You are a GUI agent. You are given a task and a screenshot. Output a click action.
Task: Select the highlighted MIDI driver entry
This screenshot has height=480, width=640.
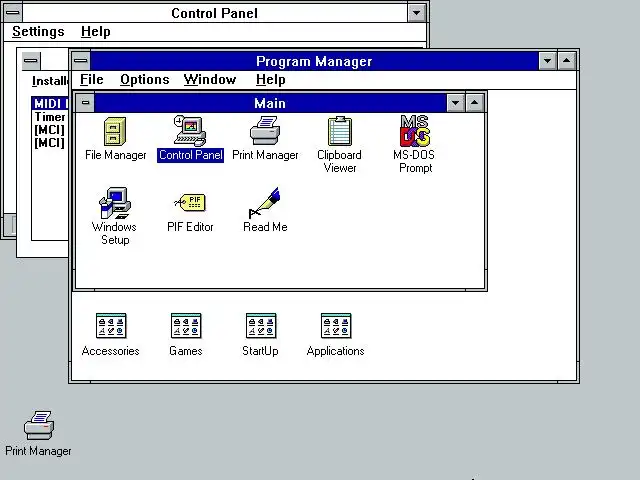pyautogui.click(x=50, y=103)
